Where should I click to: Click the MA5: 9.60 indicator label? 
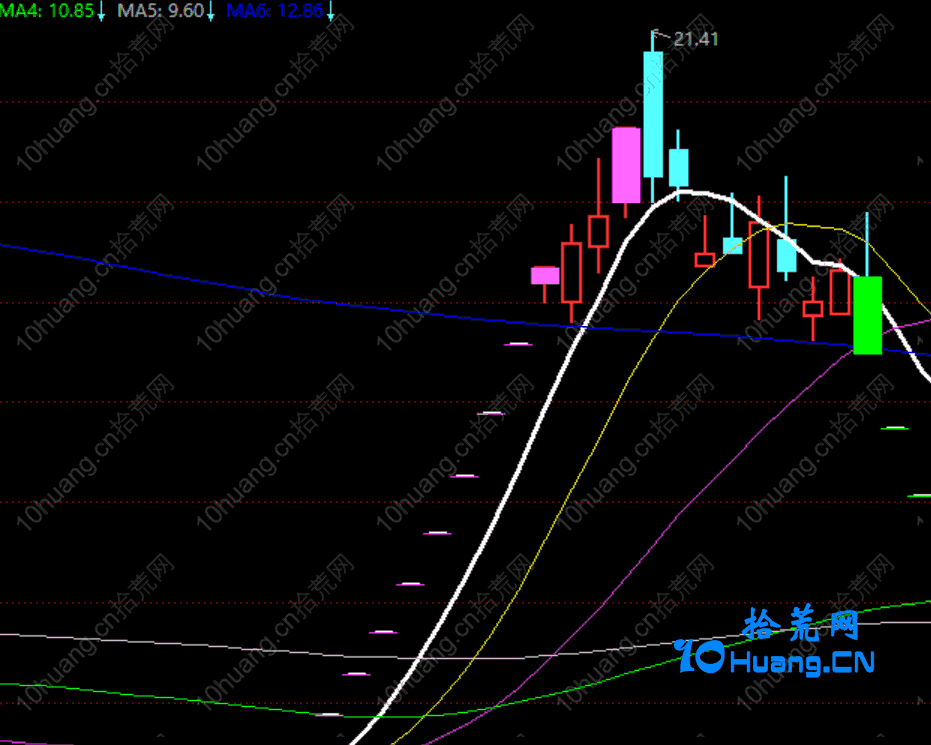point(160,10)
